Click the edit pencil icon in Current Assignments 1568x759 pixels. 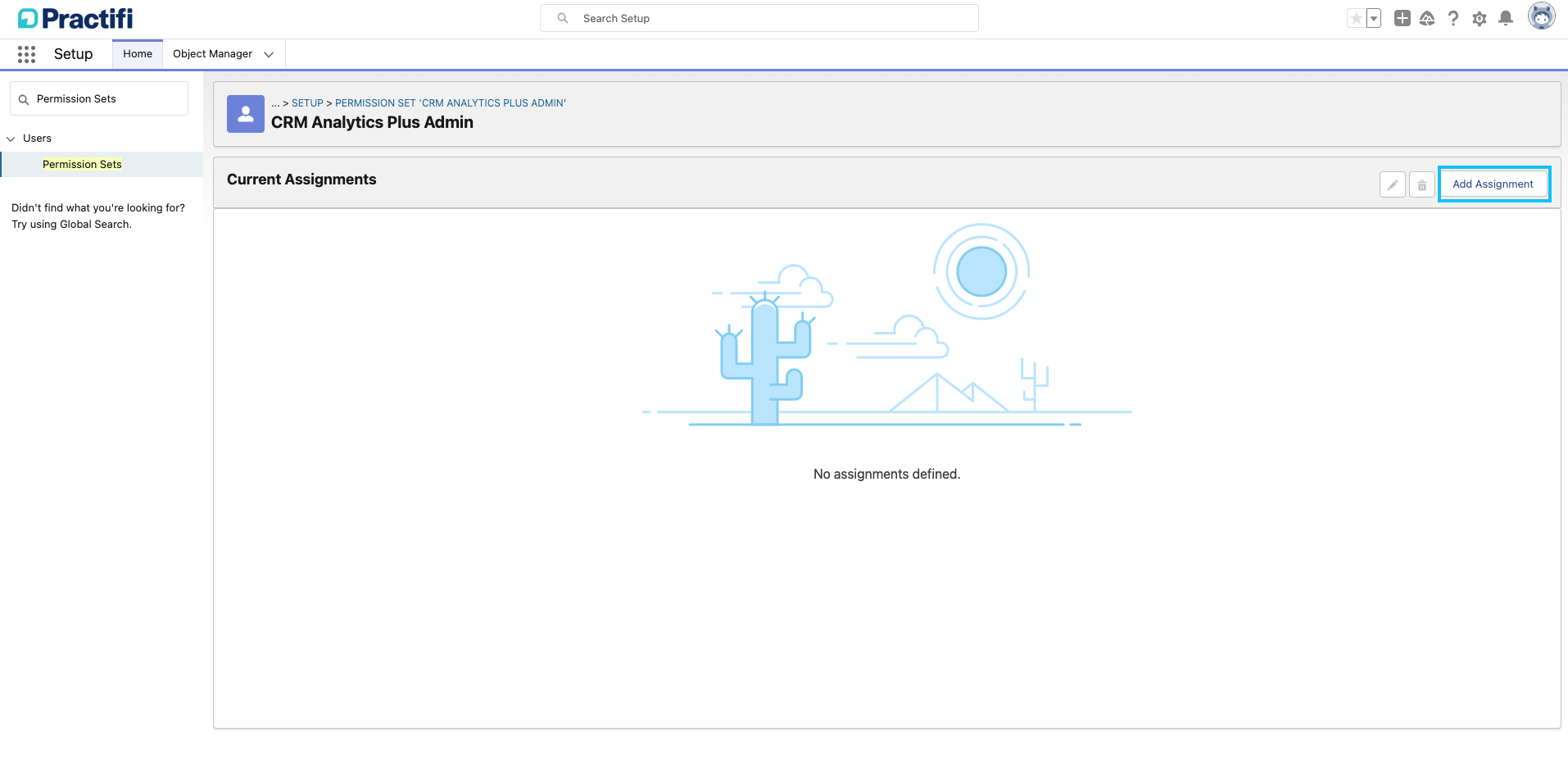pyautogui.click(x=1393, y=185)
